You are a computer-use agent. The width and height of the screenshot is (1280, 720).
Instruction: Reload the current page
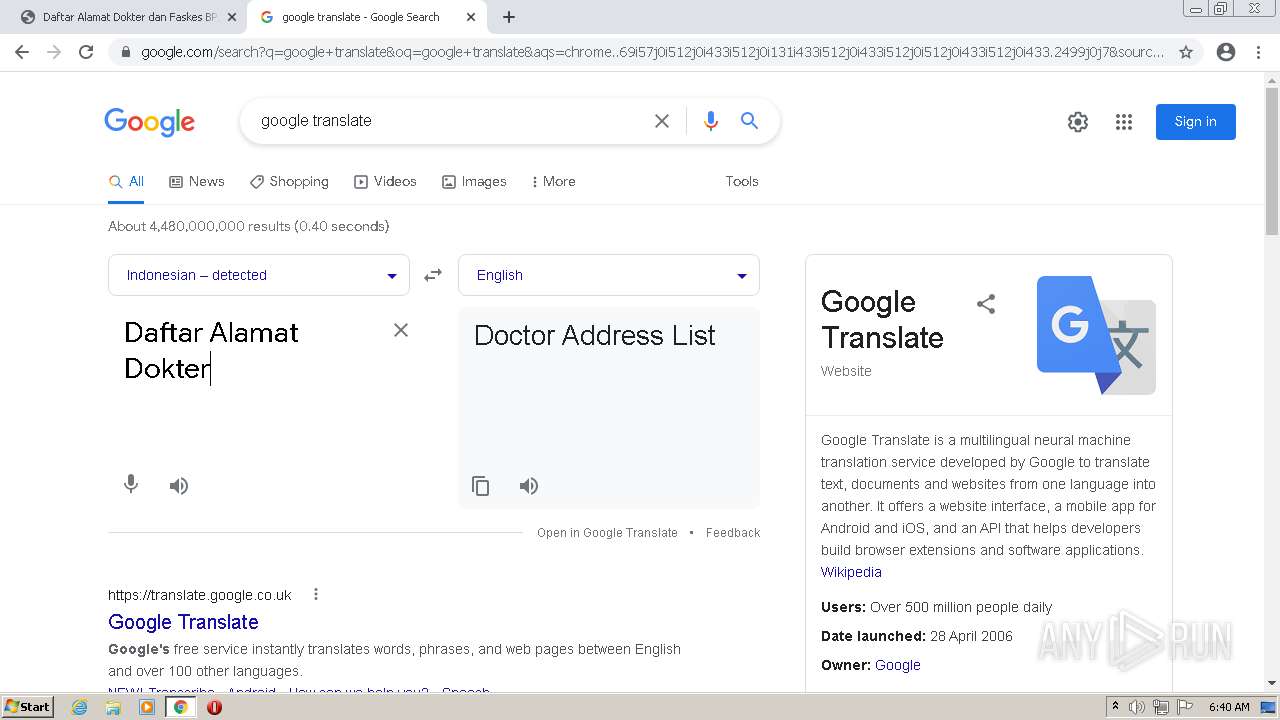tap(86, 52)
